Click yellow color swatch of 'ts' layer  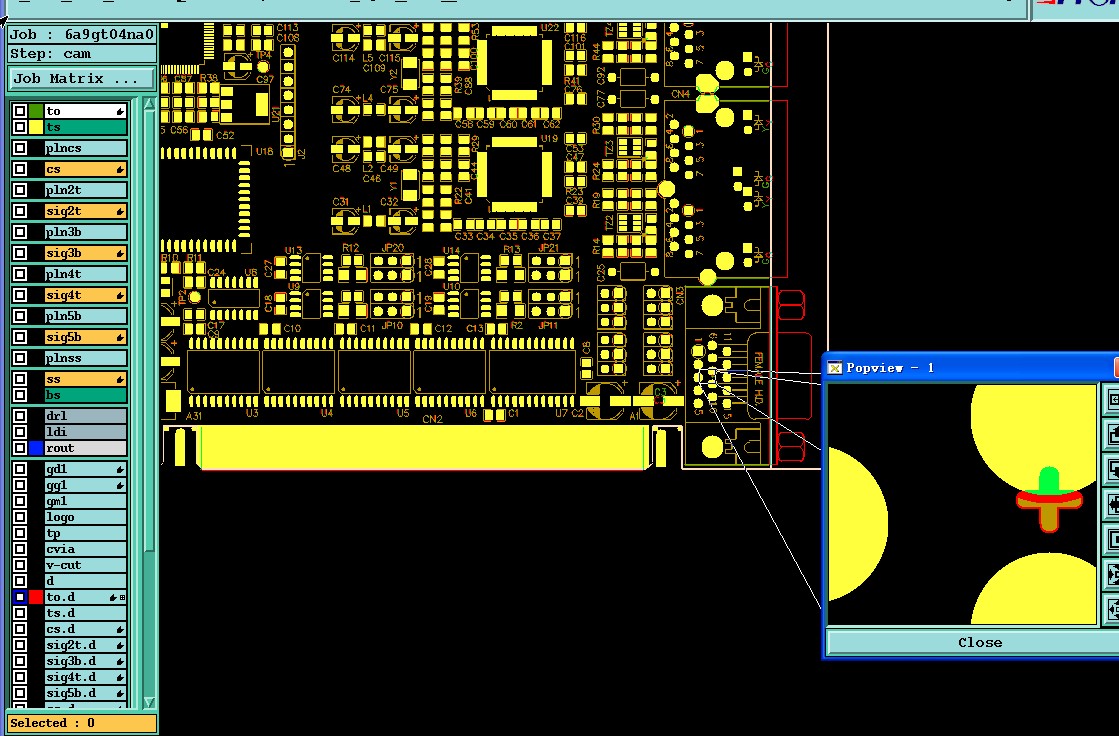click(x=36, y=128)
